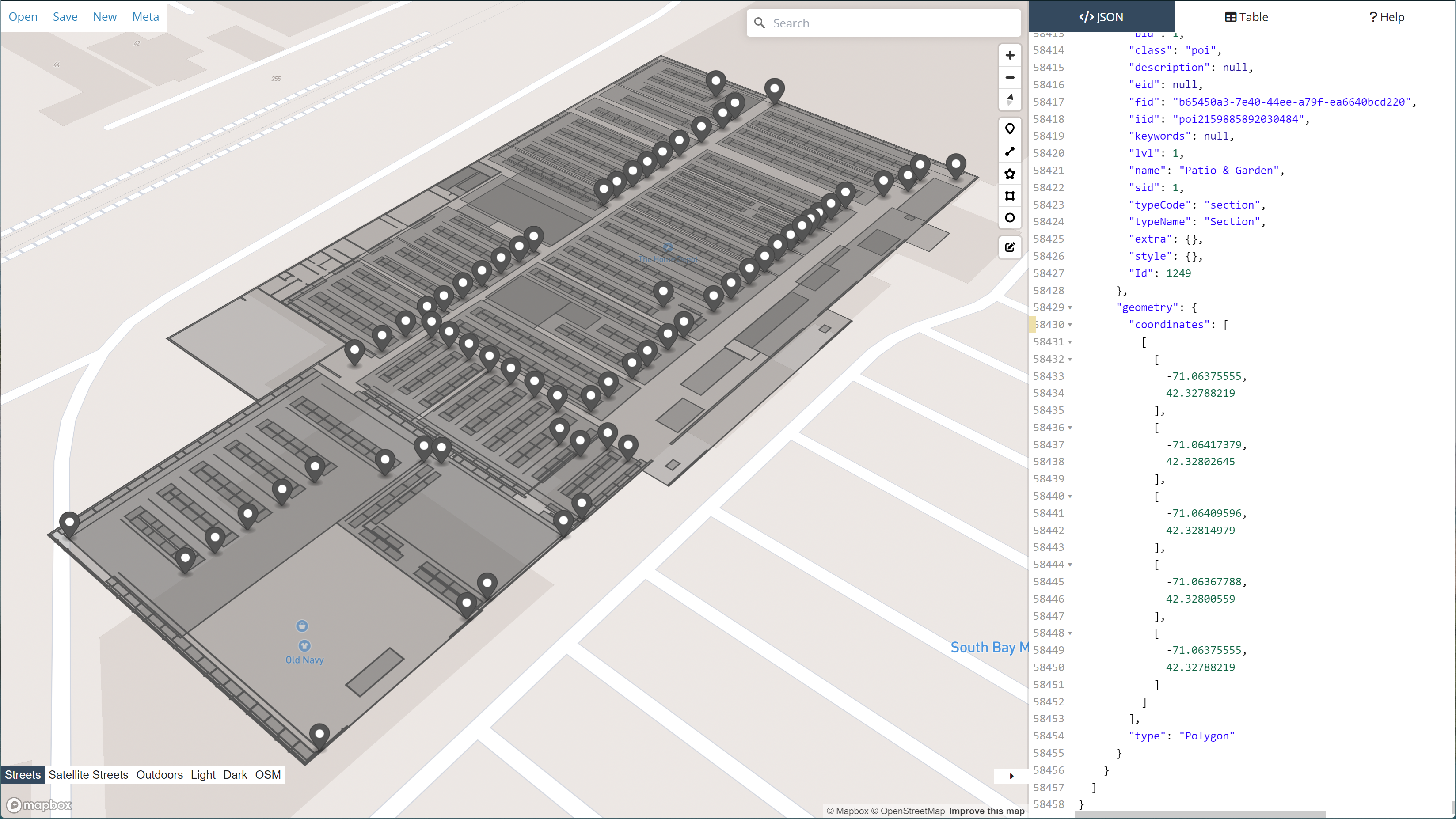The image size is (1456, 819).
Task: Select the draw line tool
Action: coord(1010,151)
